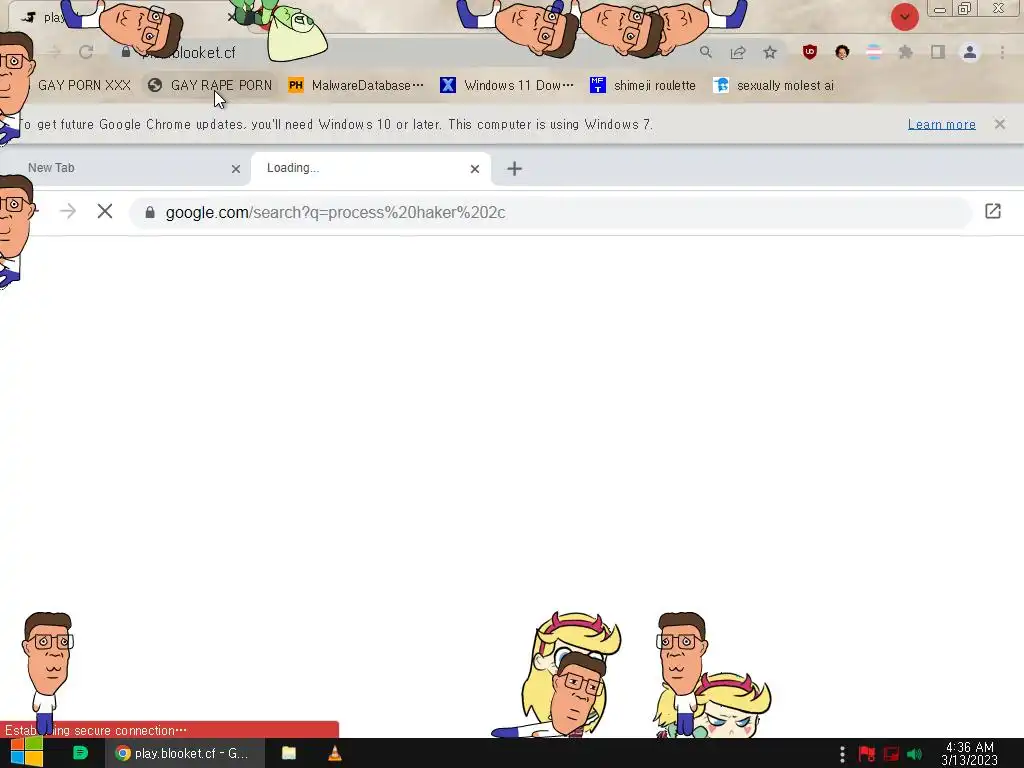This screenshot has width=1024, height=768.
Task: Switch to play.blooket.cf Chrome taskbar item
Action: coord(185,753)
